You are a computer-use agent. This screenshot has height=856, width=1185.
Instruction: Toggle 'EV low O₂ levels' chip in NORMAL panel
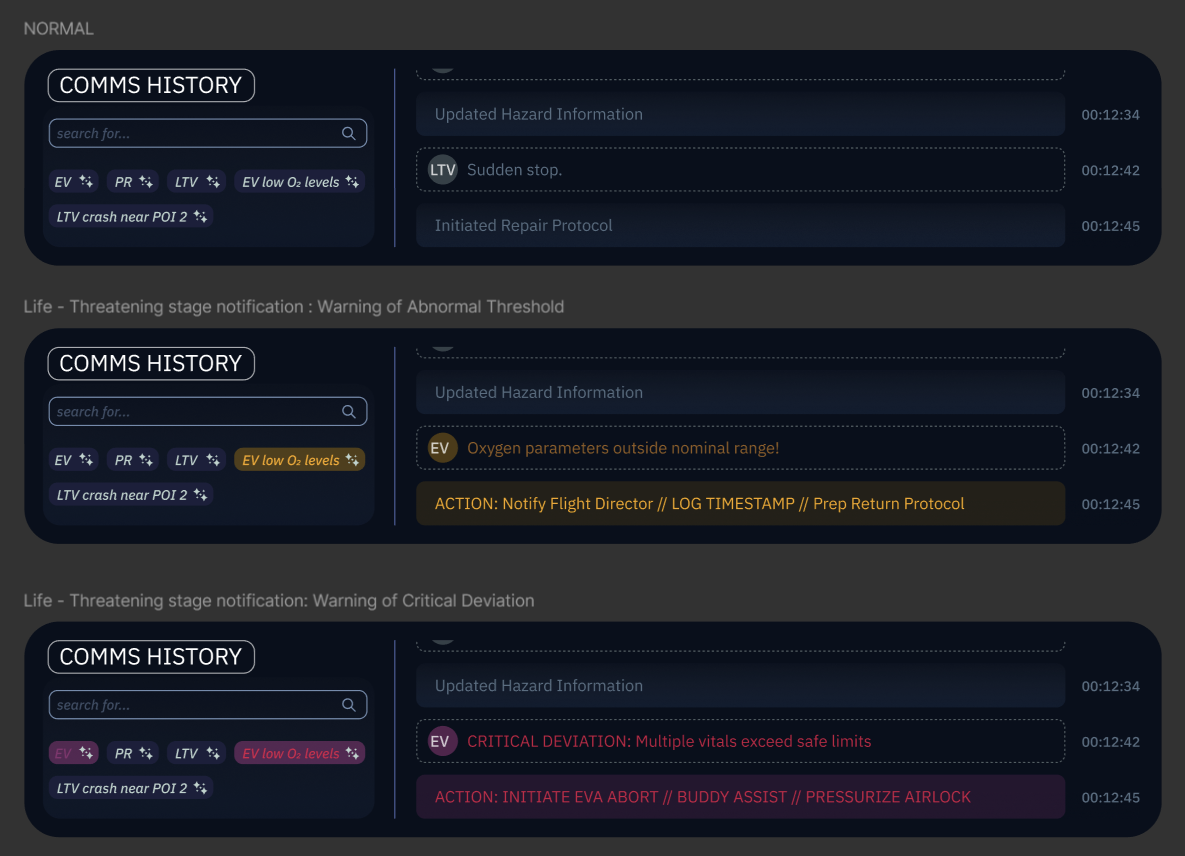click(300, 182)
